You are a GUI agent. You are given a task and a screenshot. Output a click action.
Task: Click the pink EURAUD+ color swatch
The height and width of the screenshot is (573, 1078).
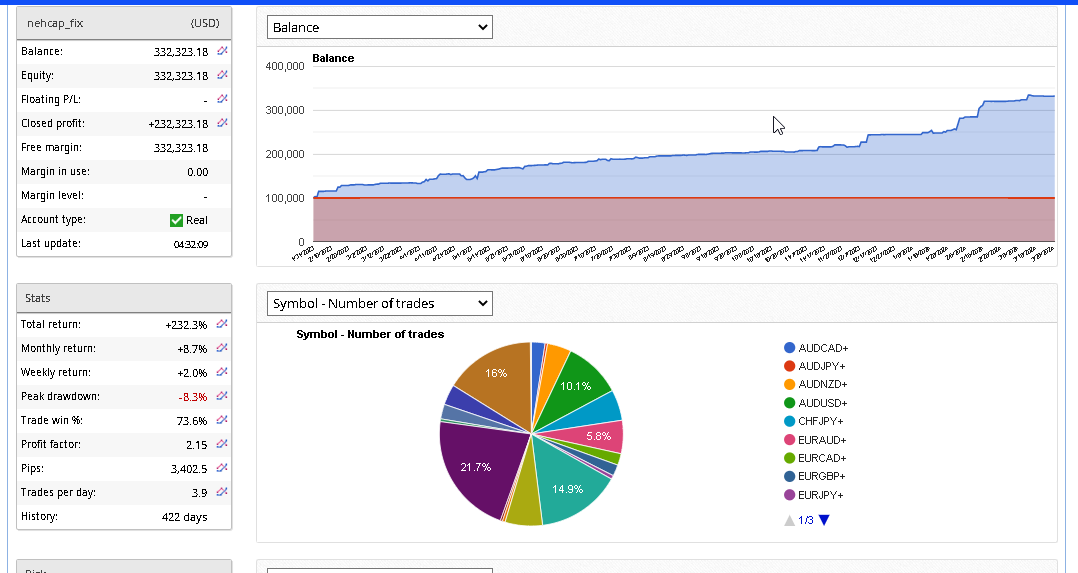point(790,440)
